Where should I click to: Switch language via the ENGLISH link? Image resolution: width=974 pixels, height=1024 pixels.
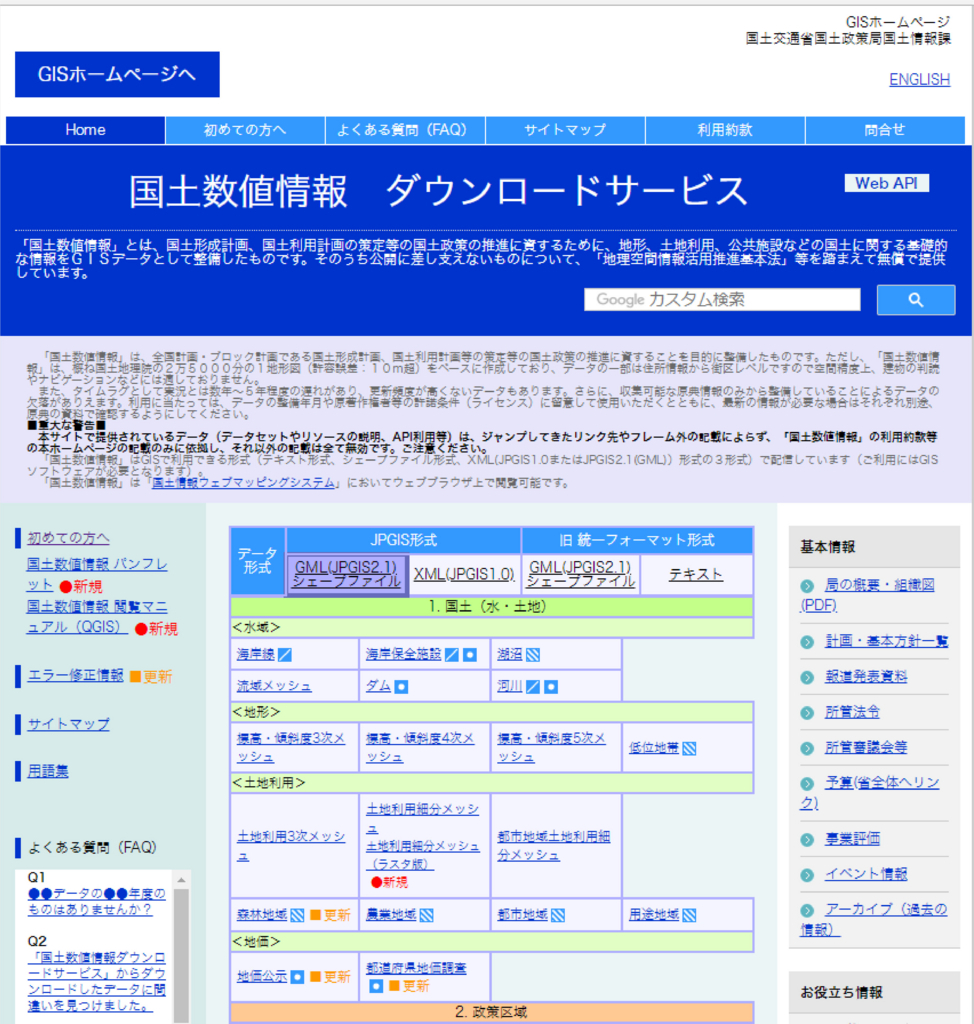(x=919, y=80)
